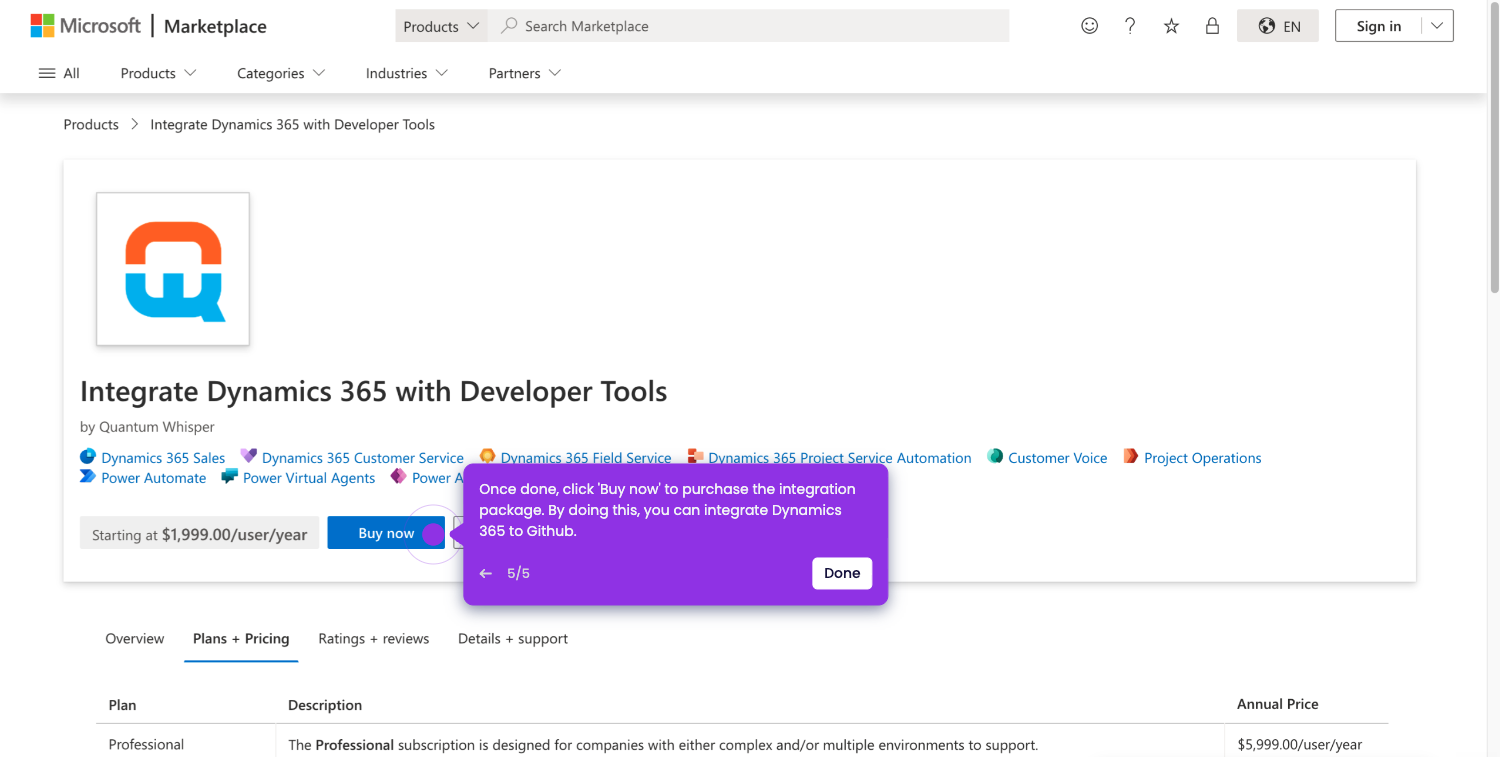Open the Power Automate link

point(154,478)
